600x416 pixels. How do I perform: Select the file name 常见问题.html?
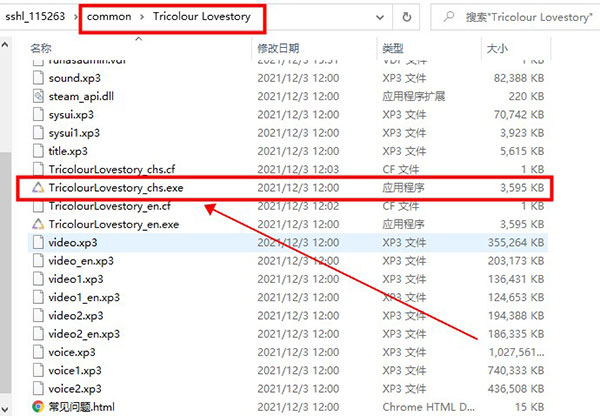pos(82,407)
